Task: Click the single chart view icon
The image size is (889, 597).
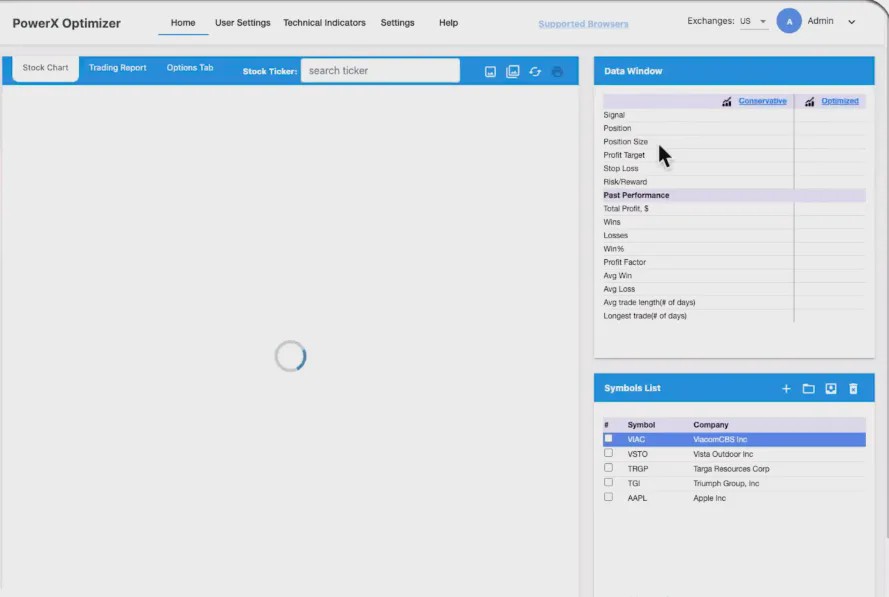Action: tap(490, 71)
